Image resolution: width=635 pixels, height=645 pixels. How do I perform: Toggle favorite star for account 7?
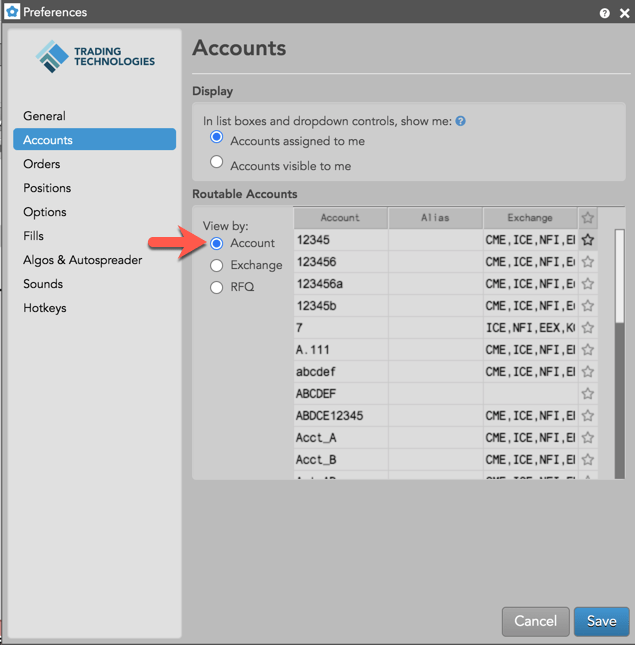tap(587, 328)
